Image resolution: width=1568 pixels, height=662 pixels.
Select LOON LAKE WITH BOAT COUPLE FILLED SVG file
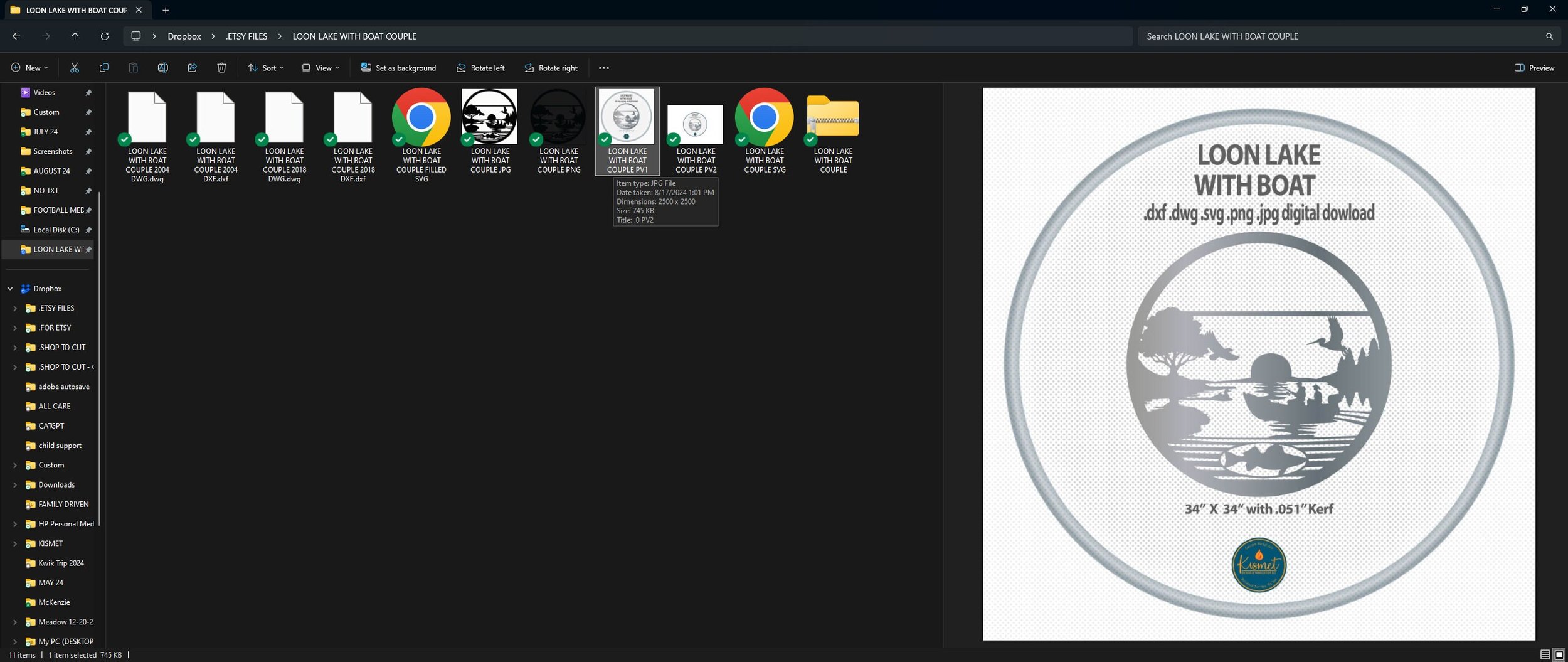click(x=421, y=136)
